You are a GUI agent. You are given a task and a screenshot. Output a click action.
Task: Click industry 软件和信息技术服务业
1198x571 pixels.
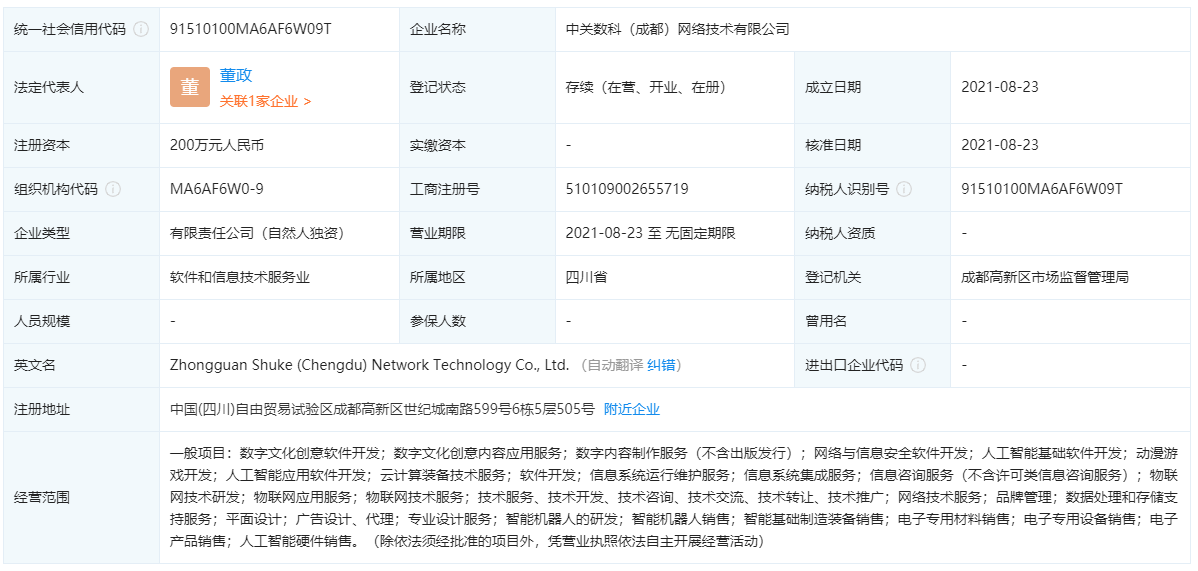tap(240, 277)
